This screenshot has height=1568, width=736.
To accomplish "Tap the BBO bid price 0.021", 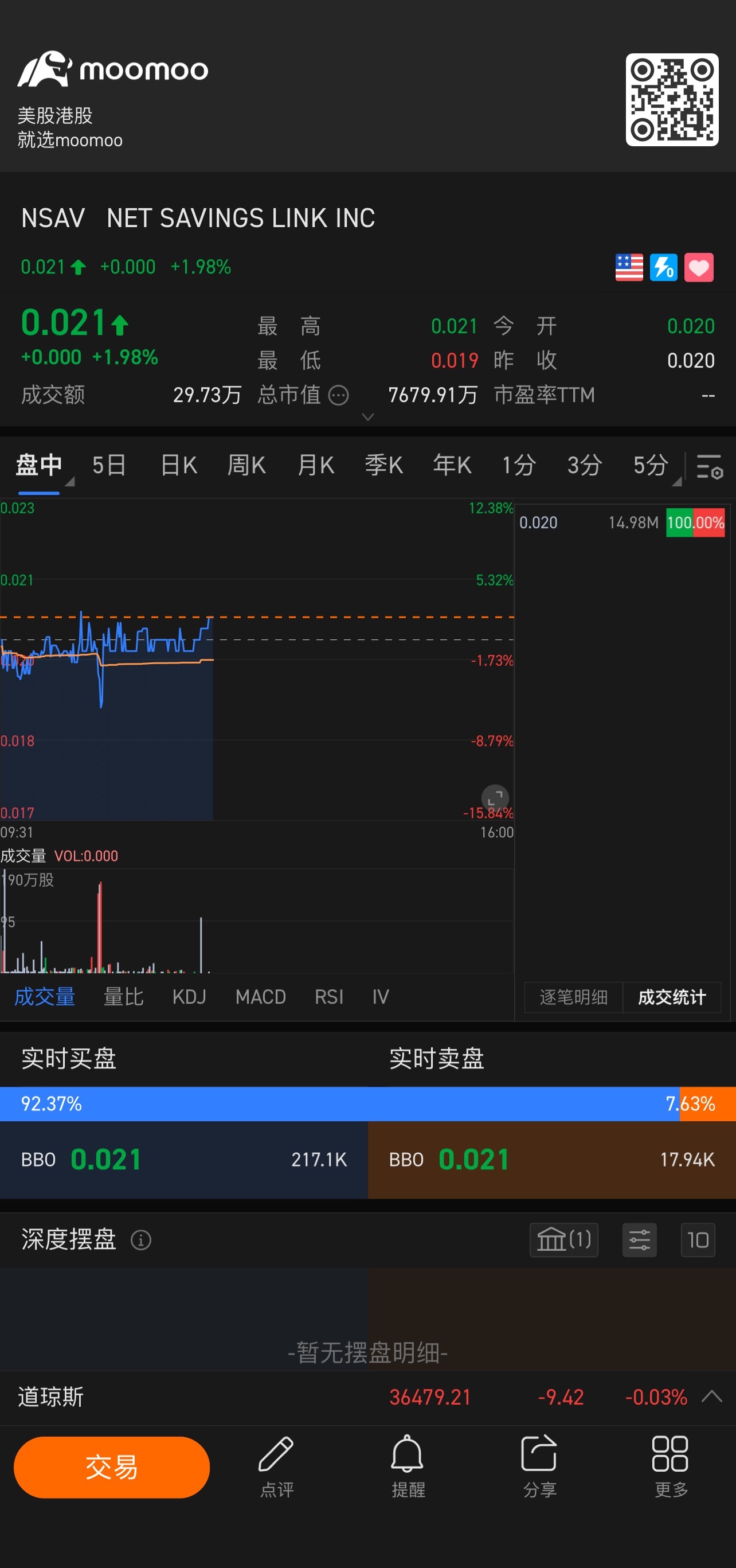I will click(106, 1160).
